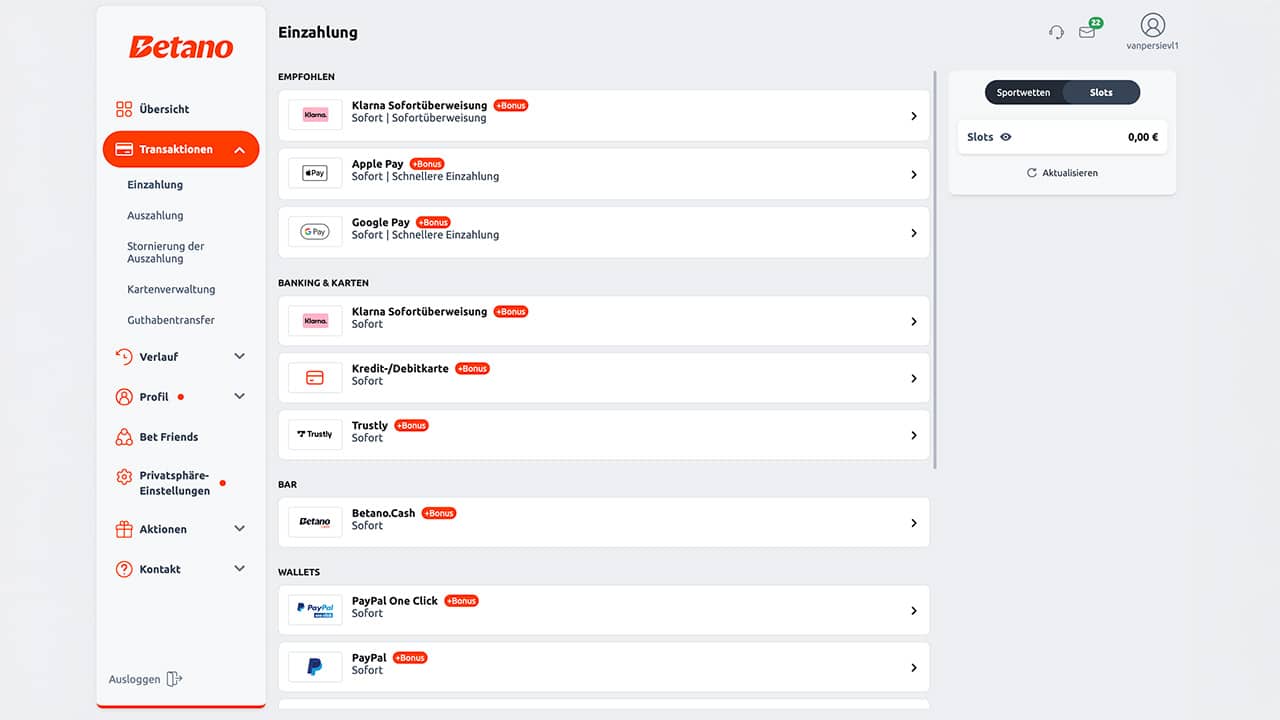Image resolution: width=1280 pixels, height=720 pixels.
Task: Click the Bet Friends icon
Action: pyautogui.click(x=124, y=437)
